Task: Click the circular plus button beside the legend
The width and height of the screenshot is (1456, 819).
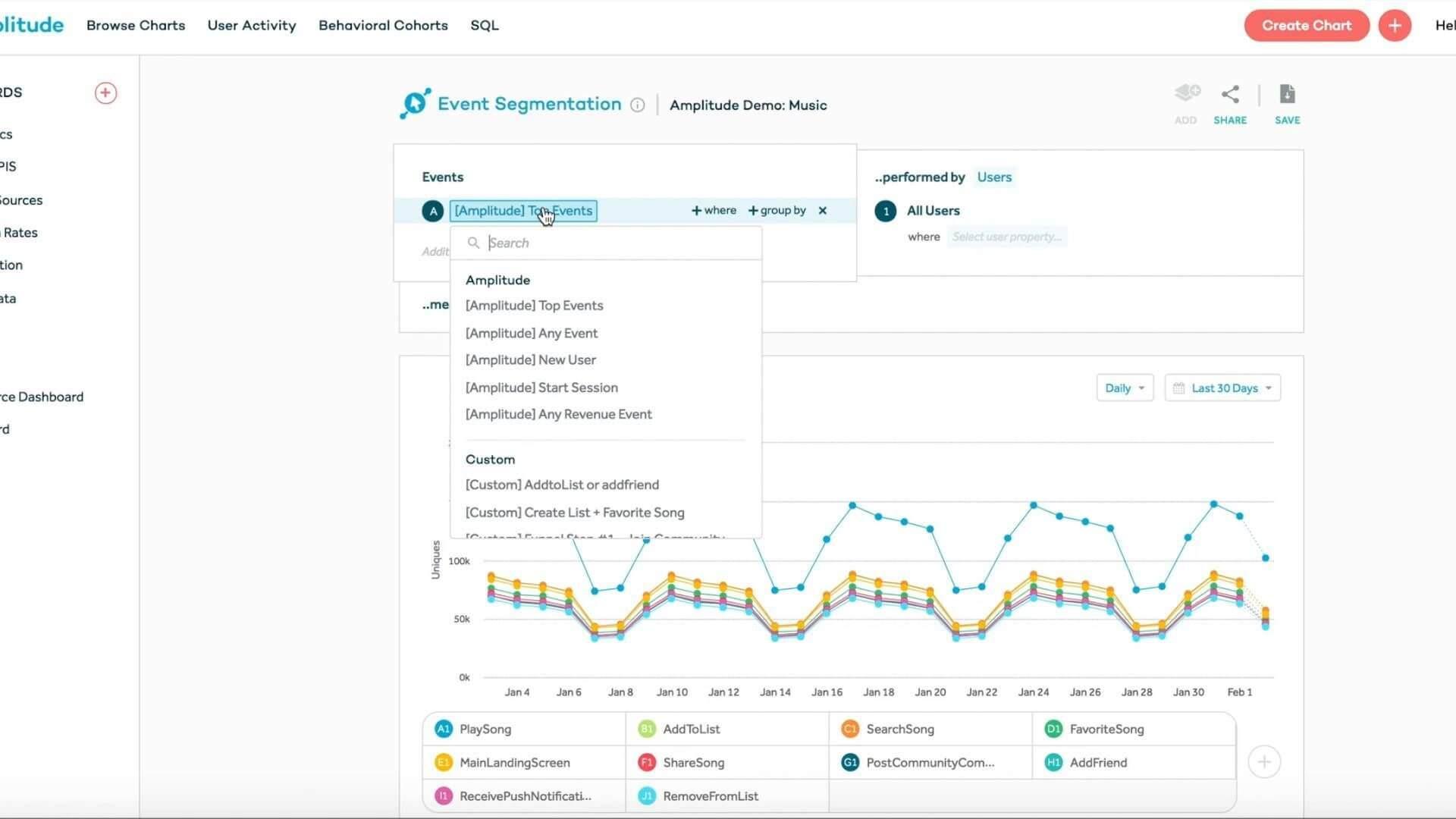Action: 1264,762
